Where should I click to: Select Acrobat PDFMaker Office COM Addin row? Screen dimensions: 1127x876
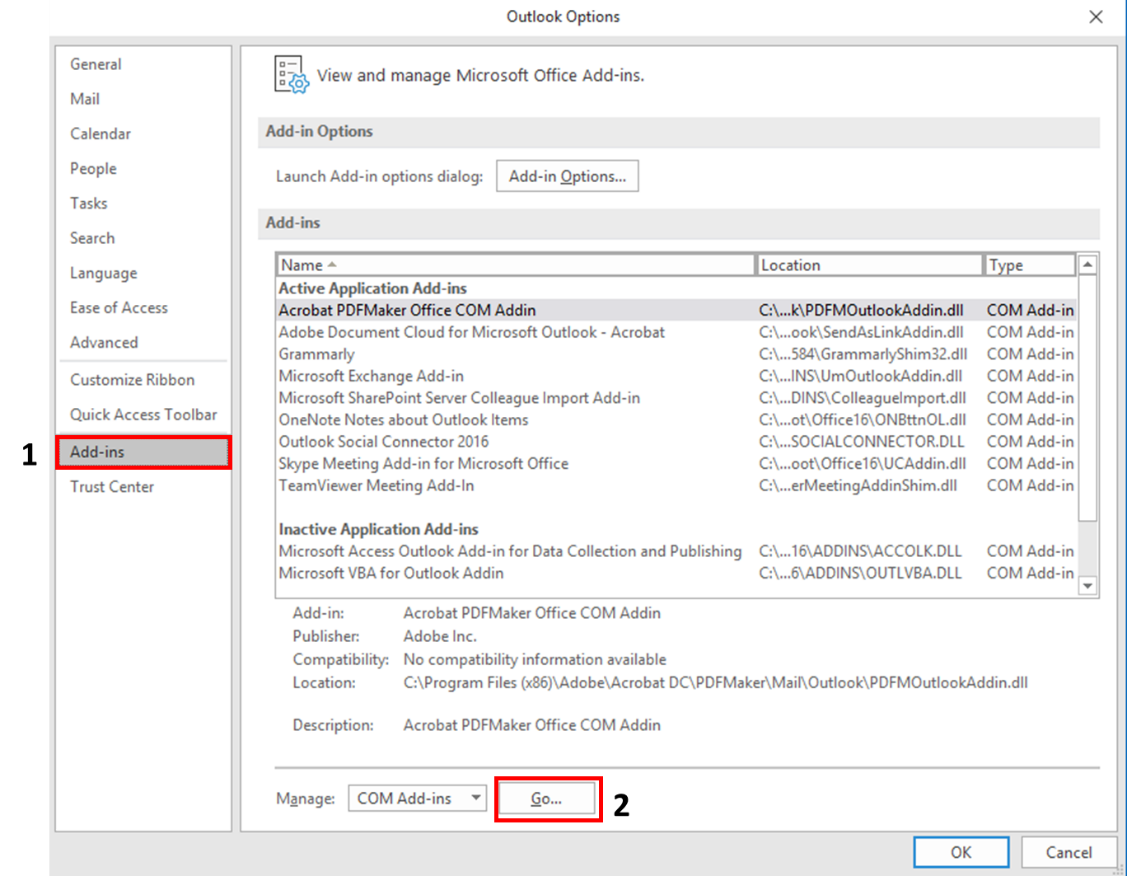point(676,310)
